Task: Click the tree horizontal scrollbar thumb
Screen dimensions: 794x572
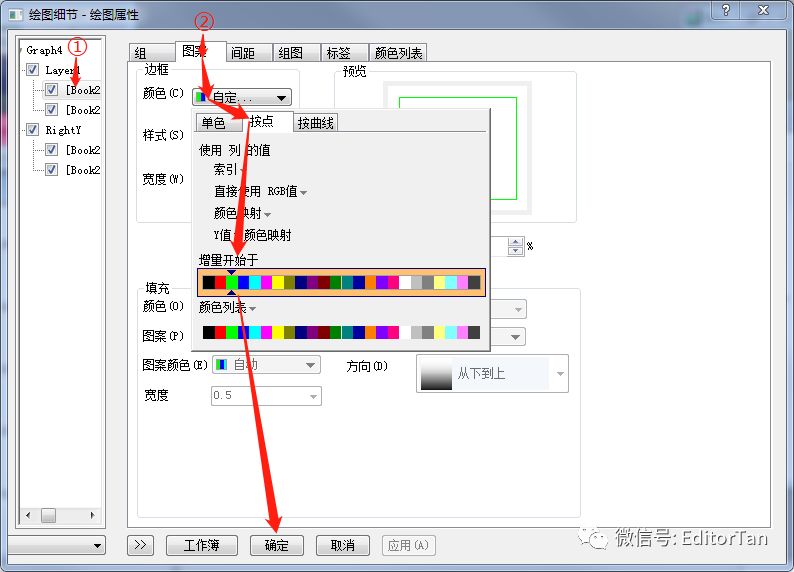Action: point(49,515)
